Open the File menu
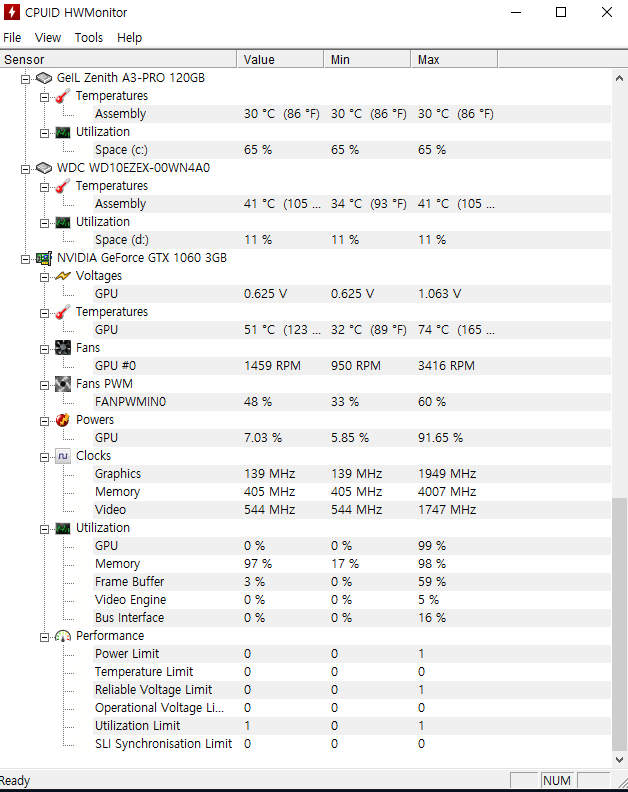 click(x=12, y=37)
